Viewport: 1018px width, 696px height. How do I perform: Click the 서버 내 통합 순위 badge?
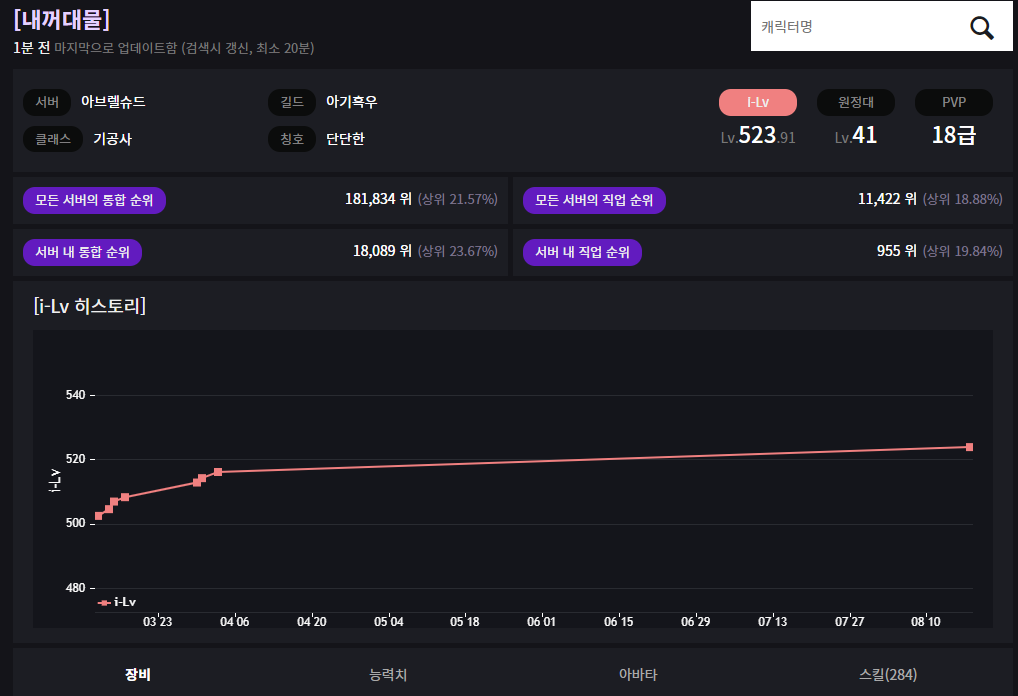(x=82, y=252)
